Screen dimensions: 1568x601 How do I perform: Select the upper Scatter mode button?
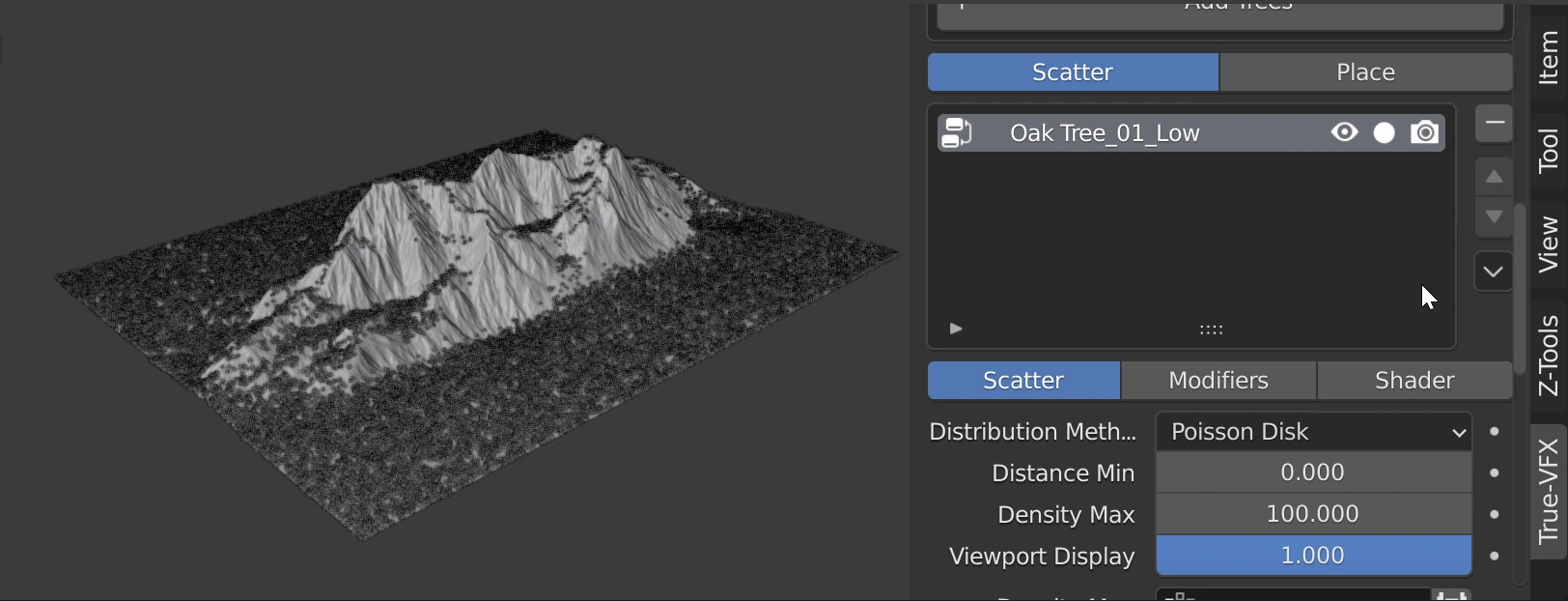coord(1073,72)
